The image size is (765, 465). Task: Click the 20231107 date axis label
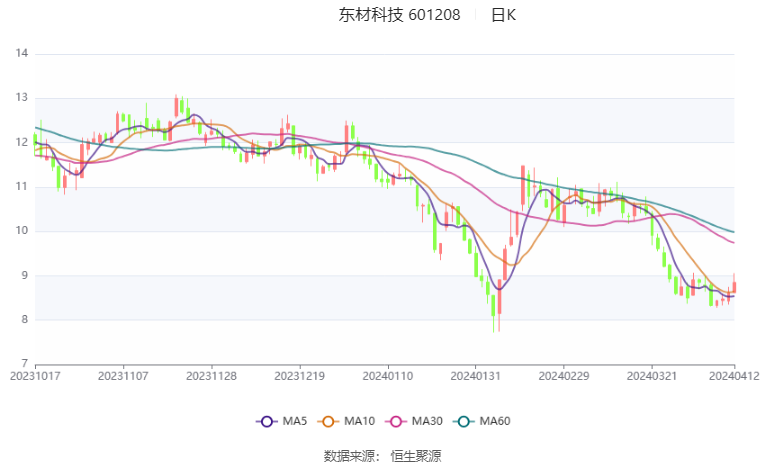pyautogui.click(x=123, y=376)
